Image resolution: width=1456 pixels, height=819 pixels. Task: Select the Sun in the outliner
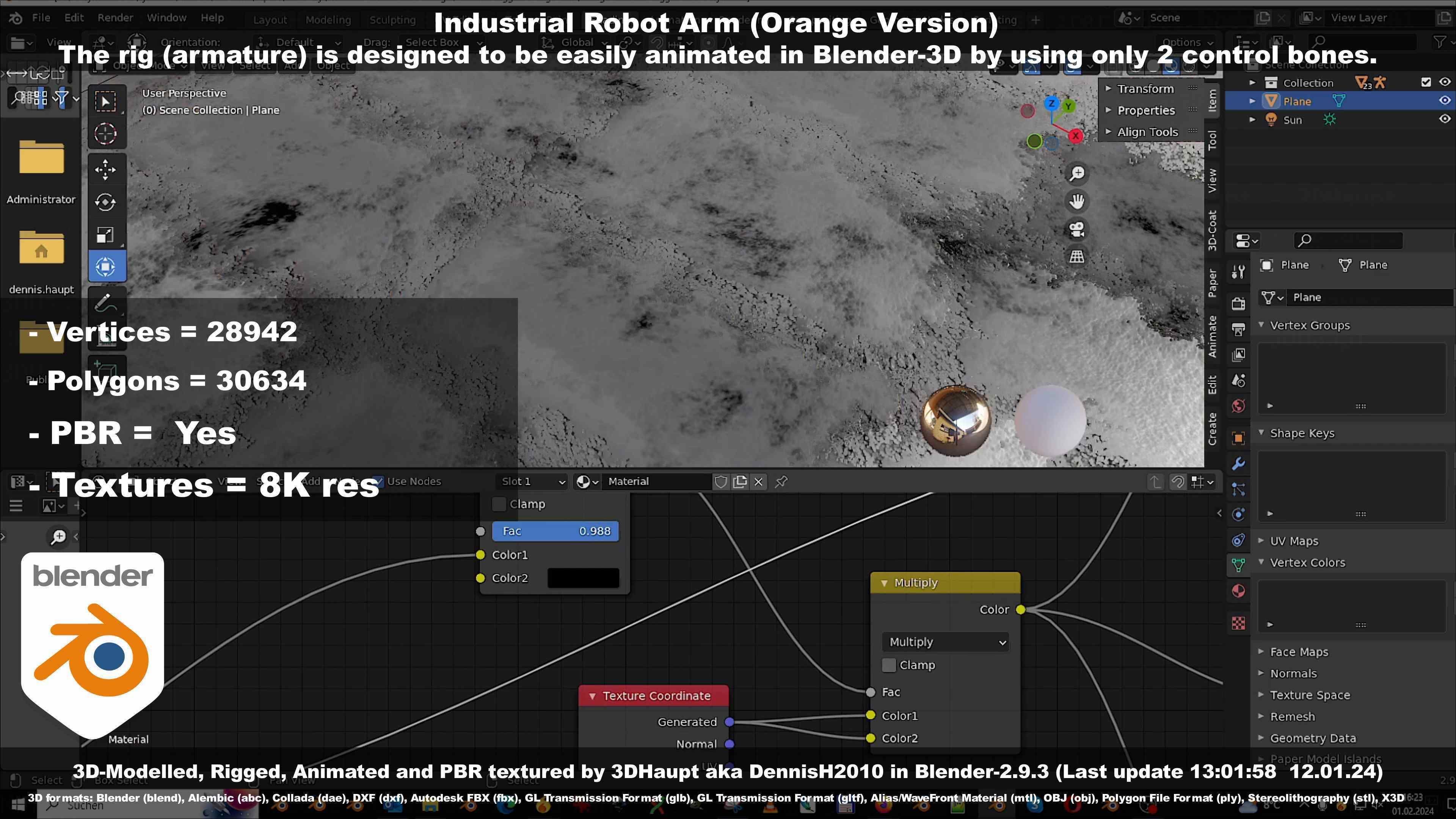(x=1292, y=120)
